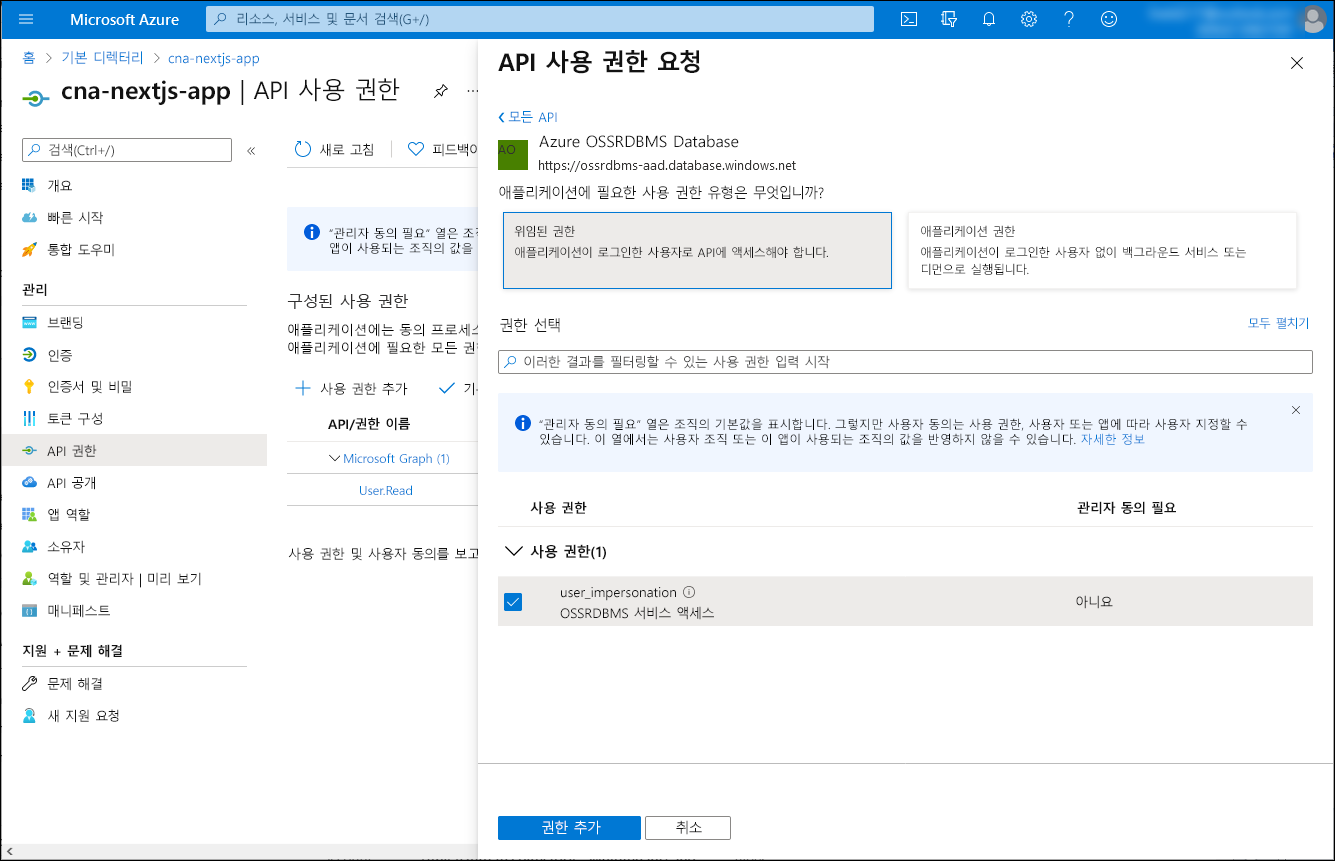1335x861 pixels.
Task: Click the plus icon for 사용 권한 추가
Action: point(302,388)
